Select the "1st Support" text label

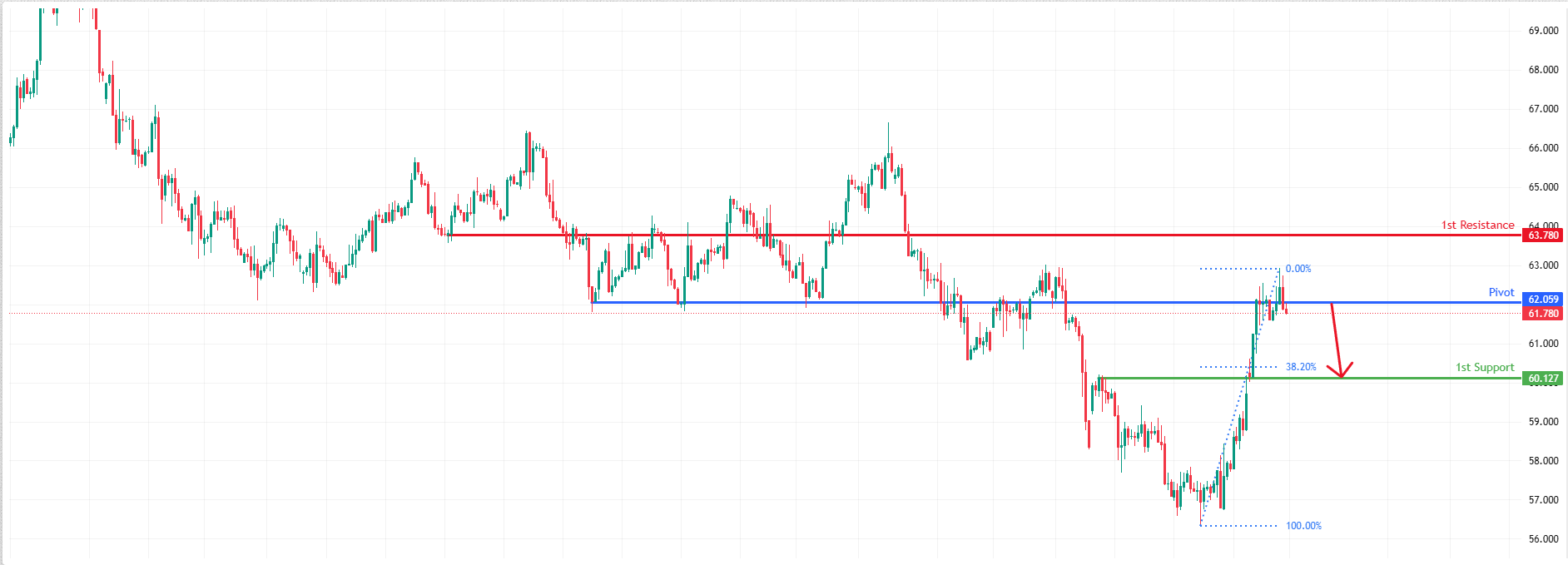1484,368
